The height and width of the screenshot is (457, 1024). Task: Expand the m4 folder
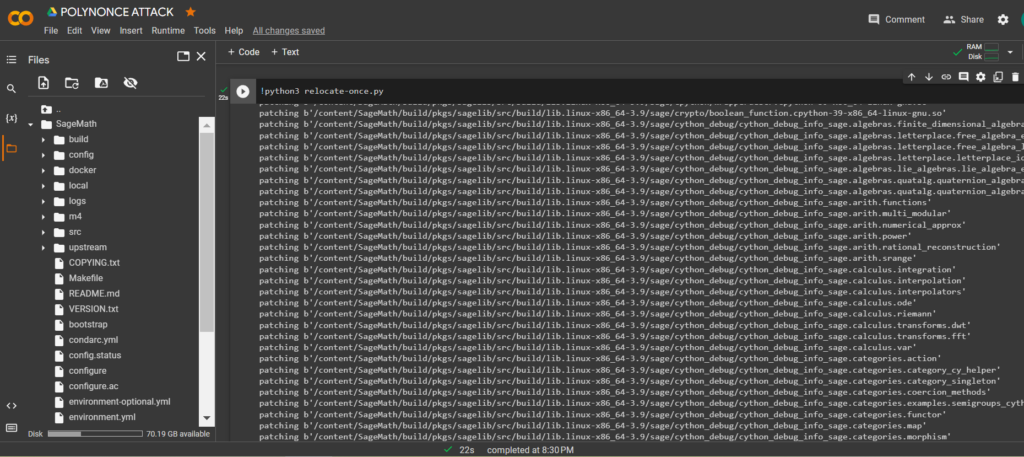tap(43, 216)
